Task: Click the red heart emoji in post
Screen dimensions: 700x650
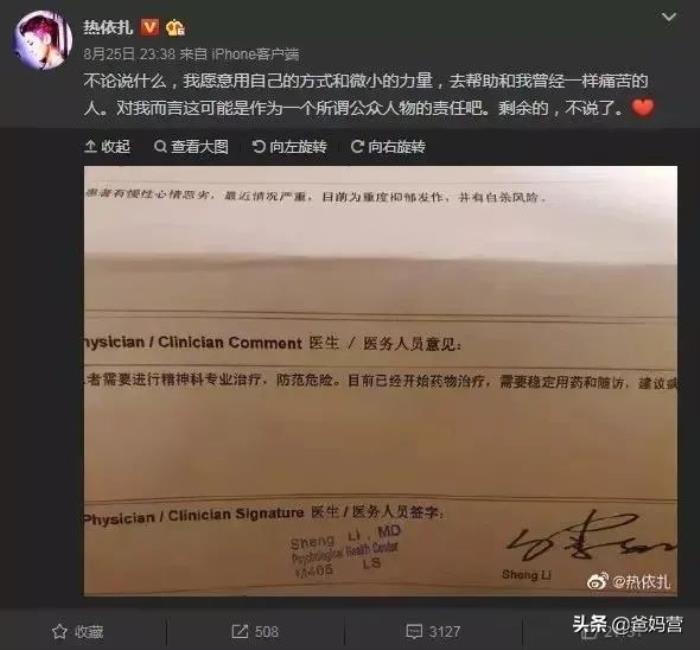Action: (643, 108)
